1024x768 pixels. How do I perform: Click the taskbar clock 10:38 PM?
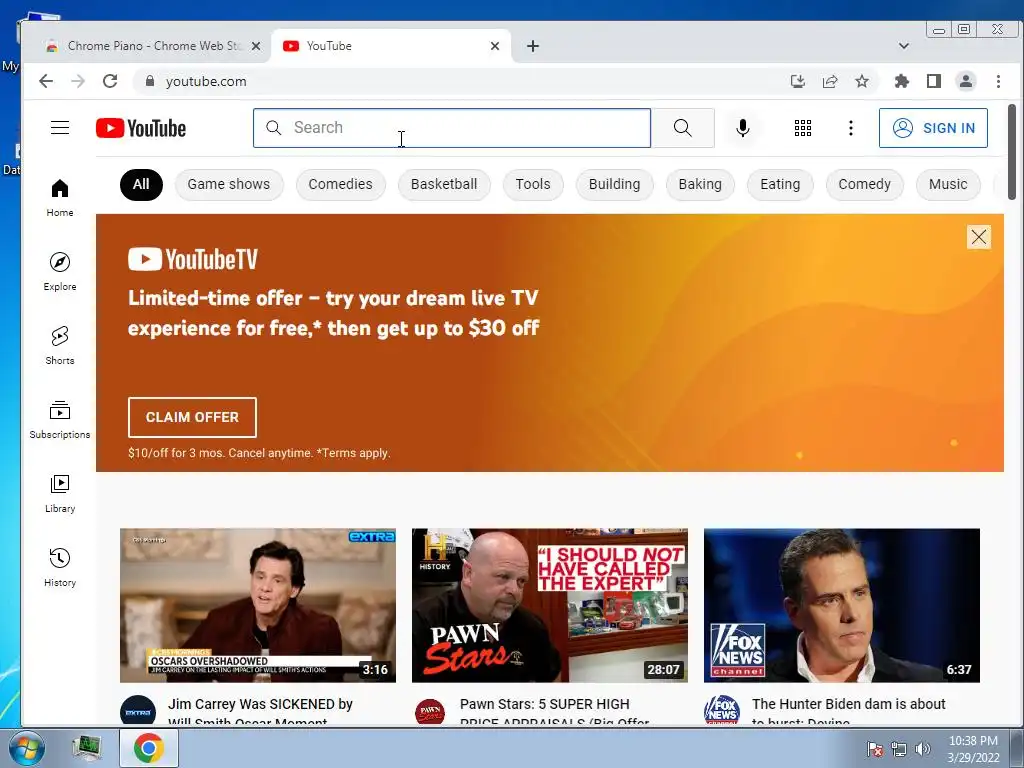[973, 749]
